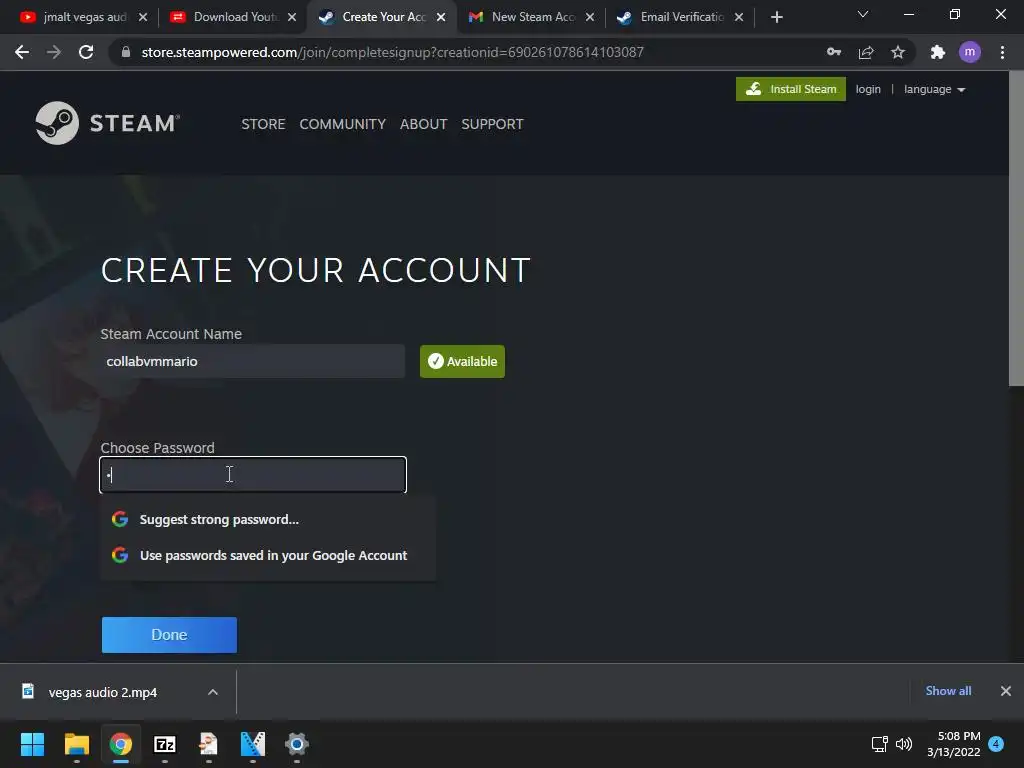Screen dimensions: 1024x768
Task: Open the Extensions puzzle icon
Action: pyautogui.click(x=938, y=52)
